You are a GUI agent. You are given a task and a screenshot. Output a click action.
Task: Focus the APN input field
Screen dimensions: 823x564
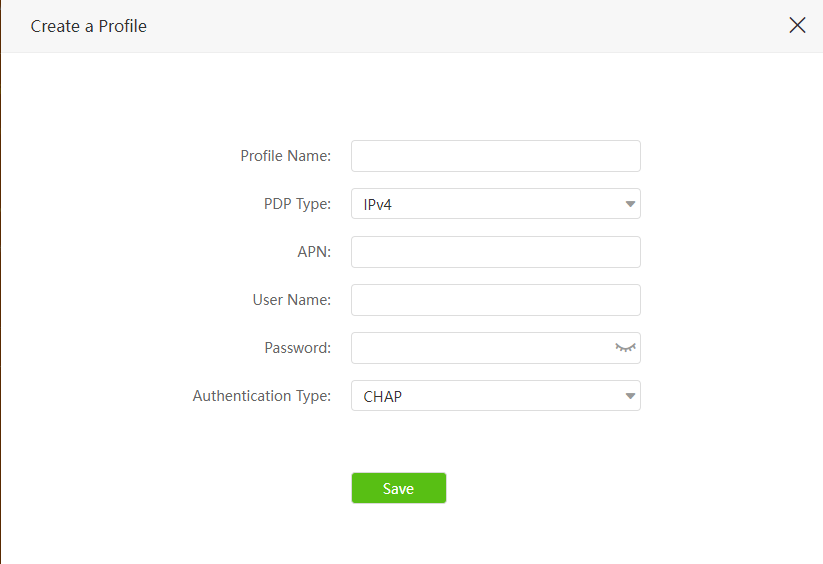pyautogui.click(x=495, y=252)
